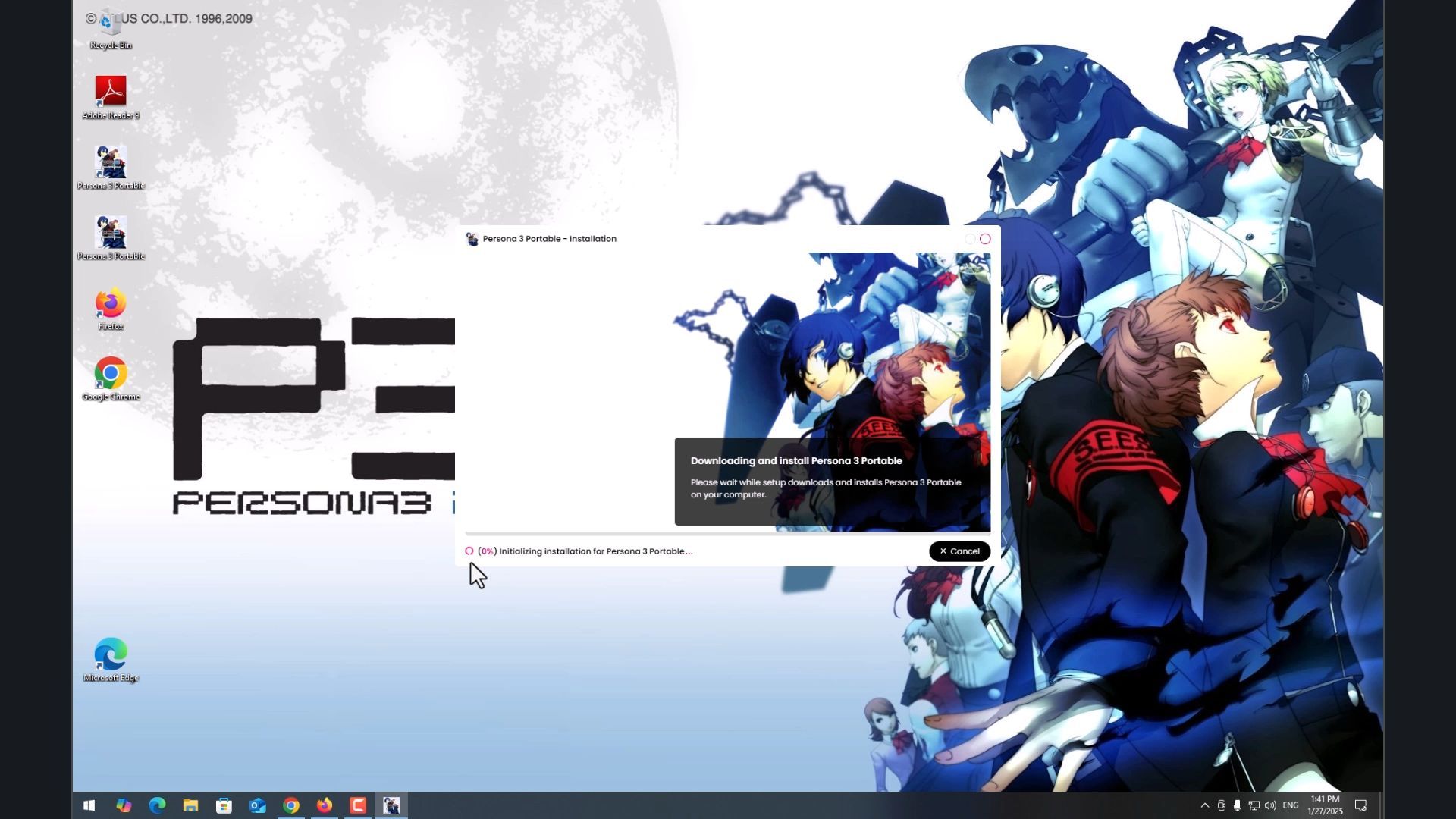
Task: Switch to the red Camtasia taskbar app
Action: coord(358,805)
